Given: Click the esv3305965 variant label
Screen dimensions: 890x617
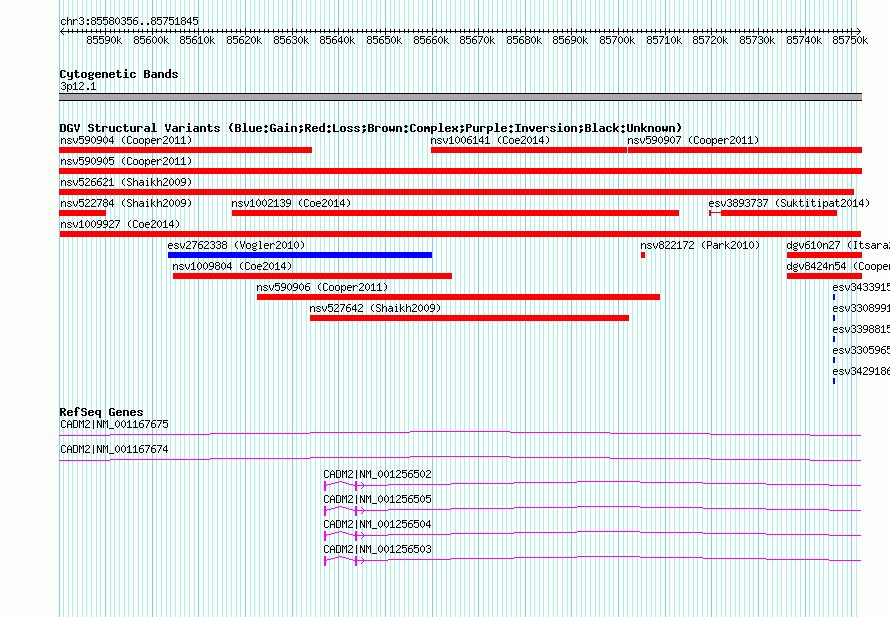Looking at the screenshot, I should click(861, 350).
